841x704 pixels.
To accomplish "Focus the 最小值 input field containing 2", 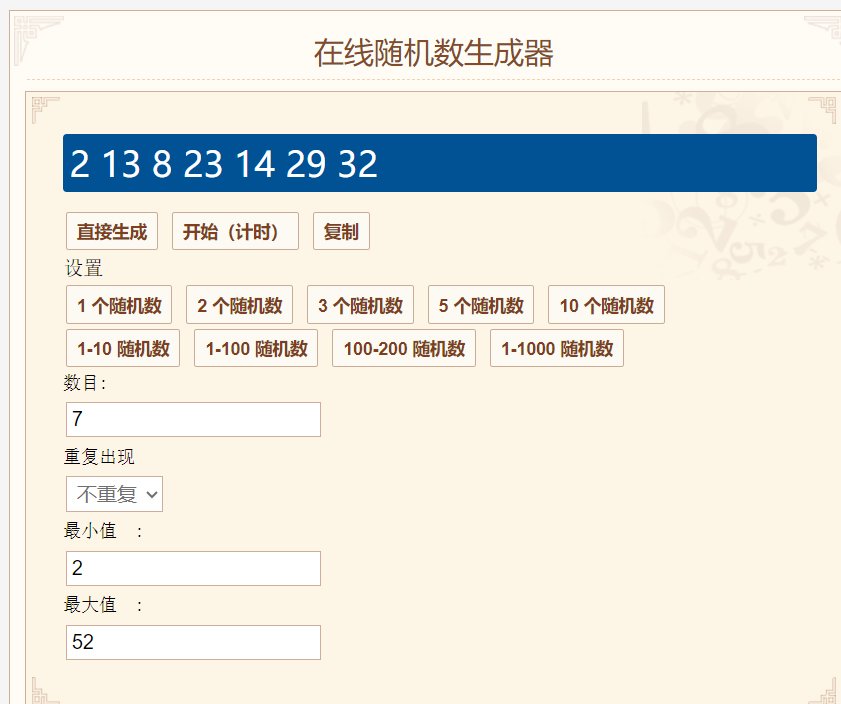I will pyautogui.click(x=193, y=568).
